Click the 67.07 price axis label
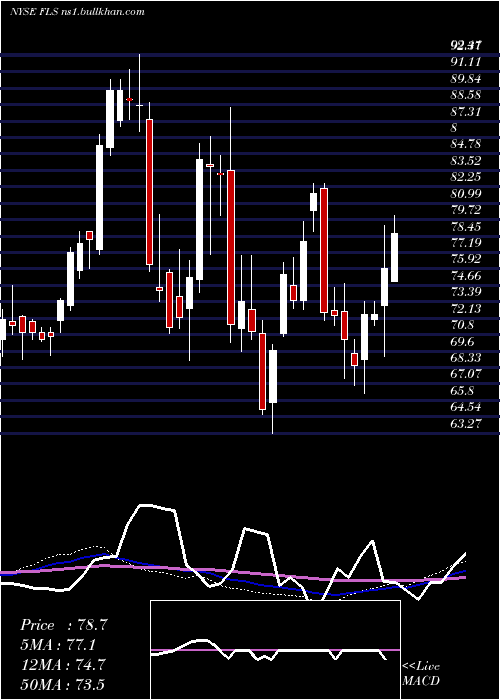 pos(465,375)
